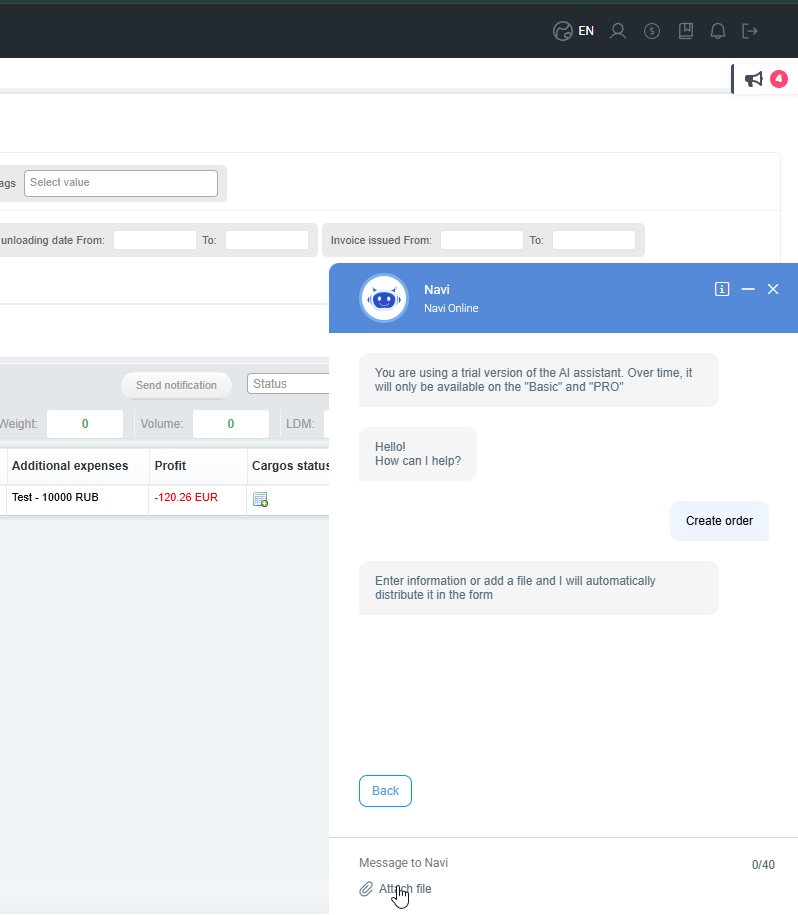Minimize the Navi chat window
798x915 pixels.
pyautogui.click(x=748, y=289)
